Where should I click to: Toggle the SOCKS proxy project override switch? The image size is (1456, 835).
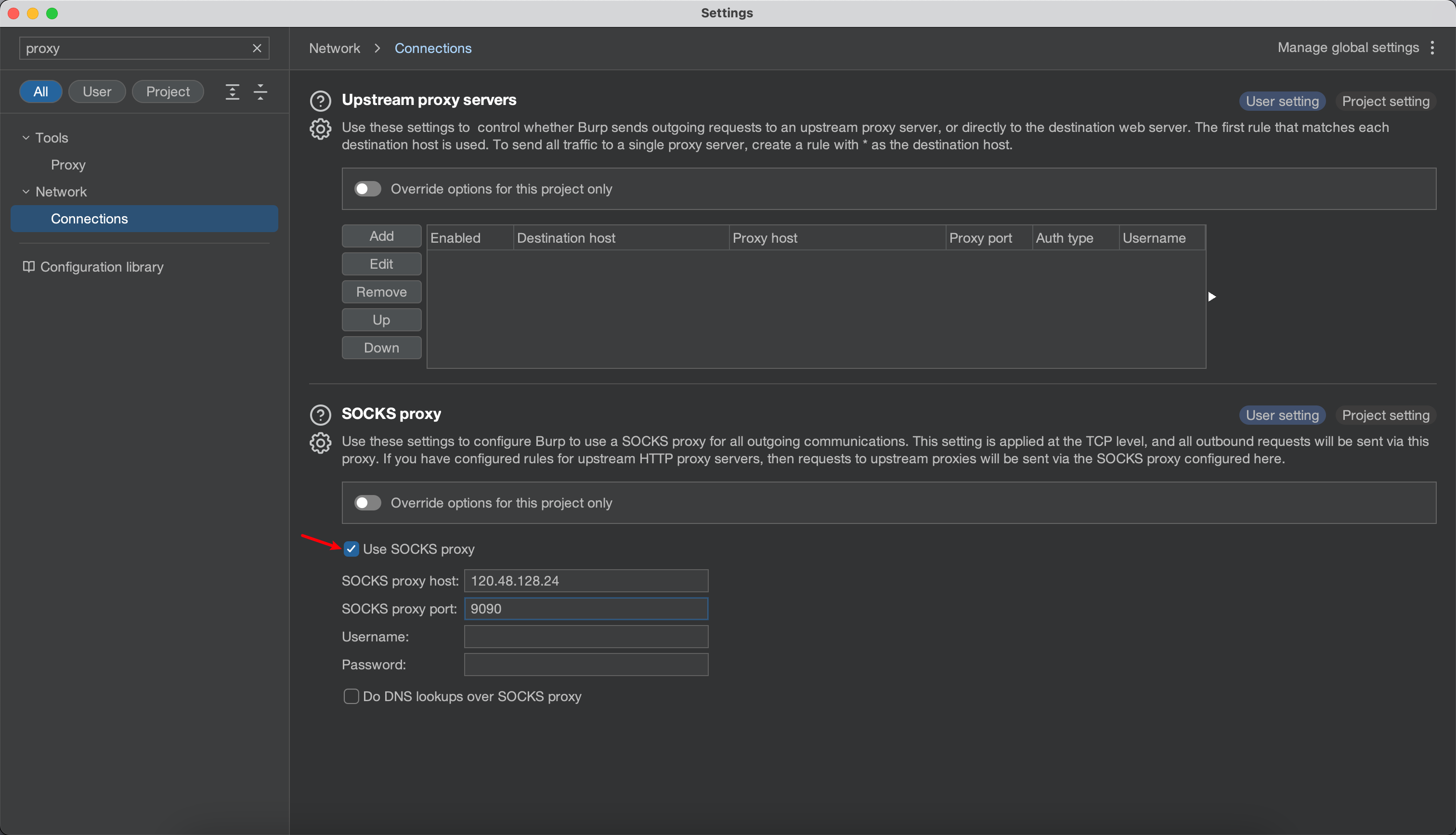click(x=367, y=502)
